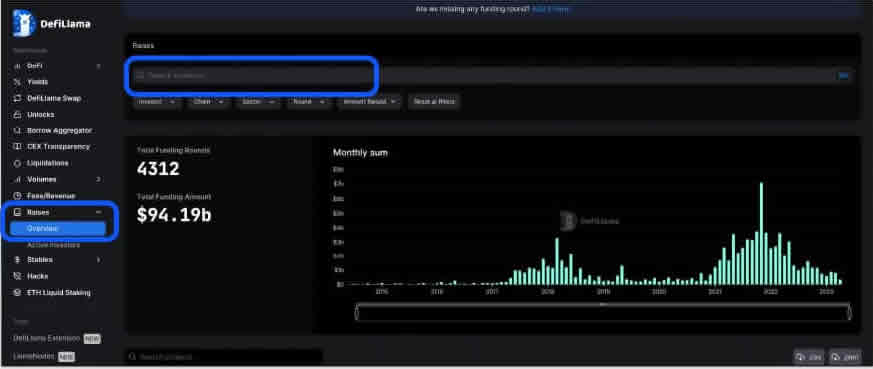Go to Unlocks via its lock icon
873x369 pixels.
pyautogui.click(x=17, y=115)
